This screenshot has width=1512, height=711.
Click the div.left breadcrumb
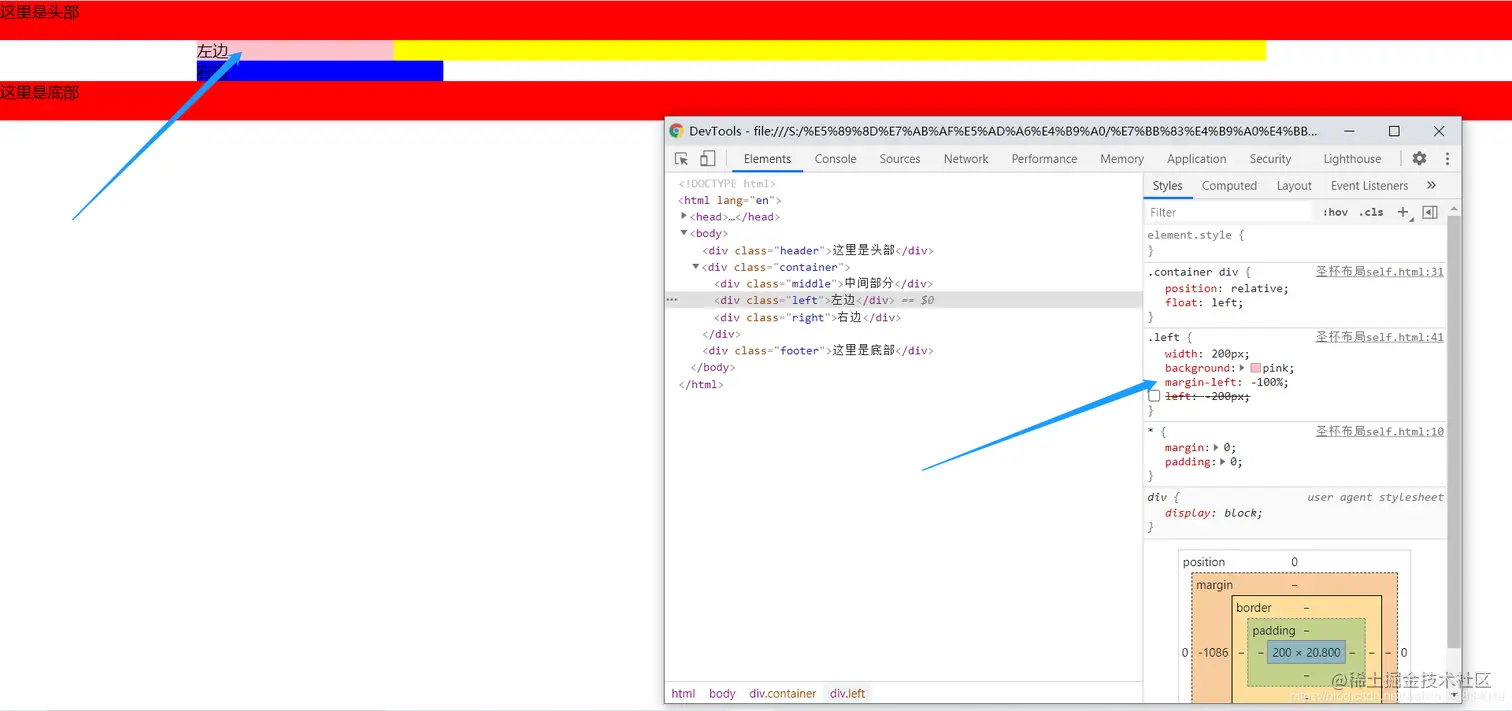[x=847, y=693]
